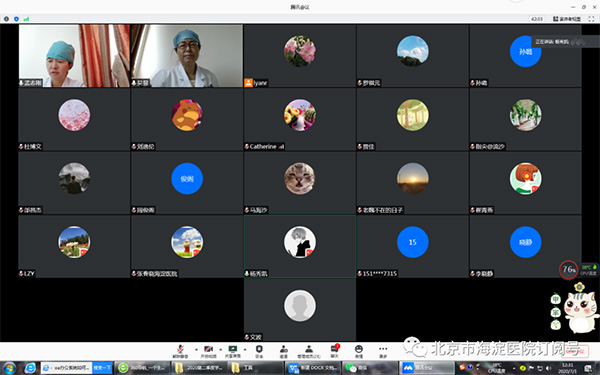This screenshot has width=600, height=375.
Task: Unmute the microphone in the meeting toolbar
Action: coord(180,351)
